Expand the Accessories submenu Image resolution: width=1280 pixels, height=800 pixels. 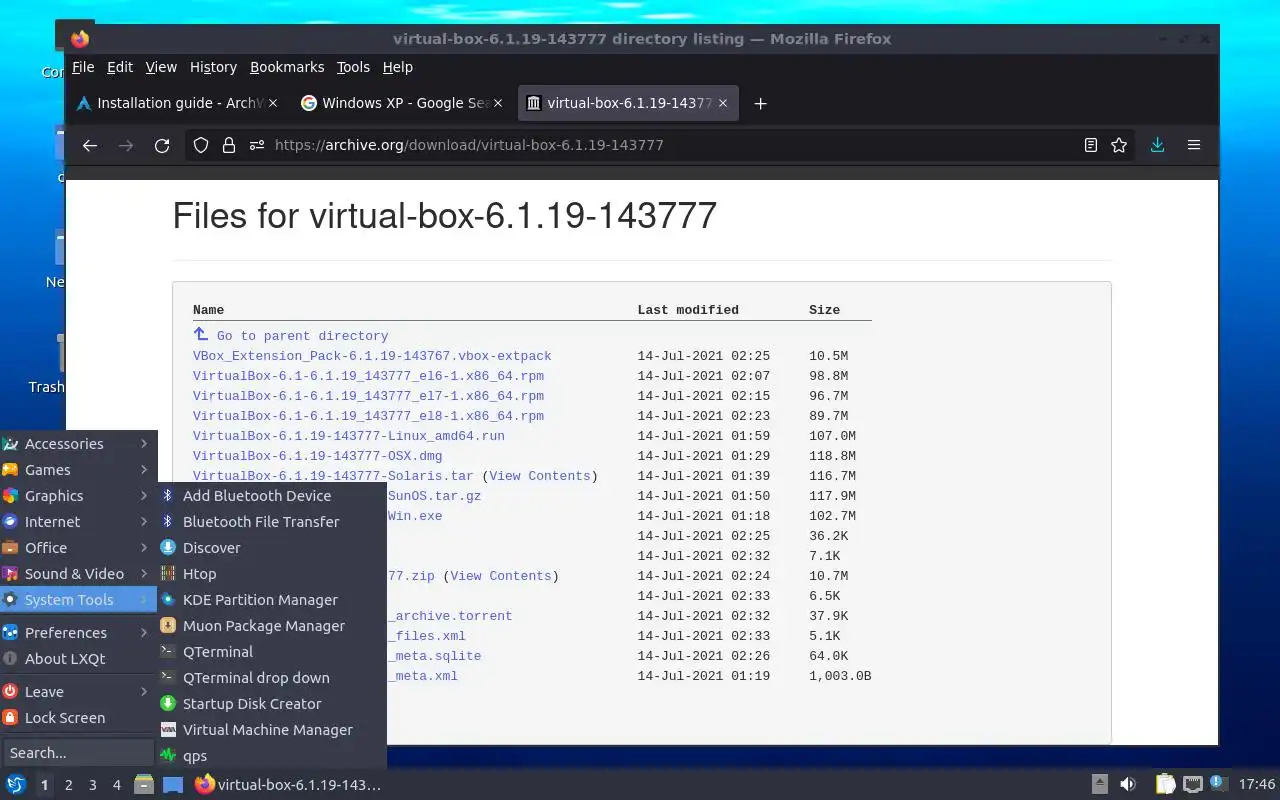point(78,444)
